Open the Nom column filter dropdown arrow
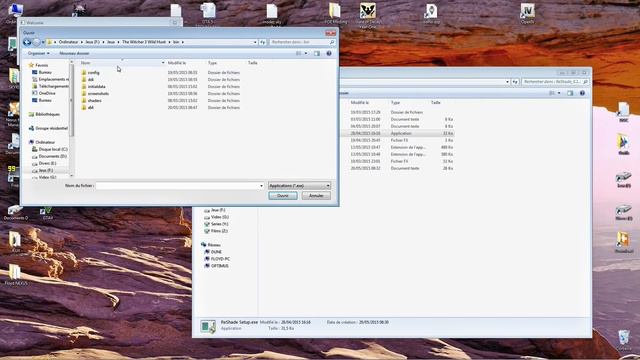Image resolution: width=640 pixels, height=360 pixels. (163, 63)
